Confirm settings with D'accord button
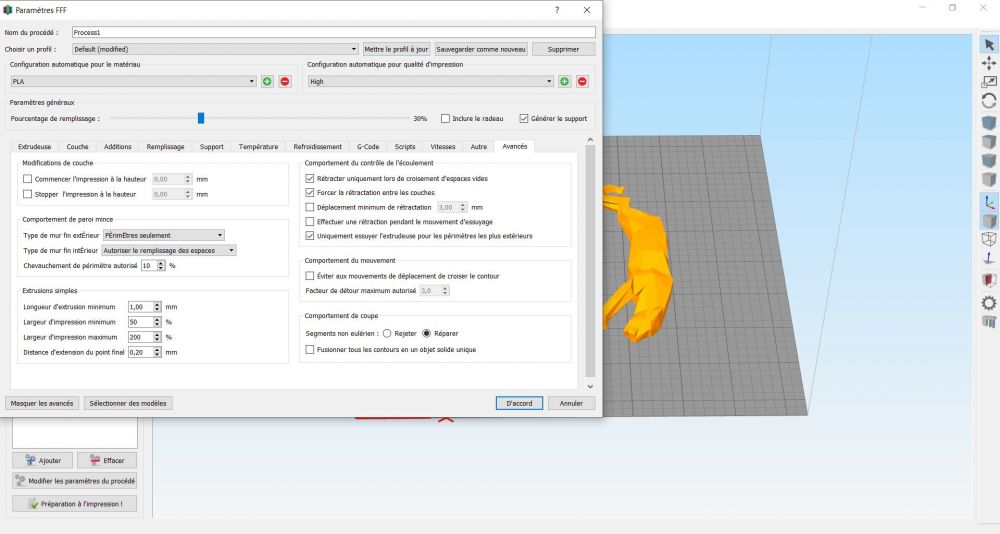 519,403
